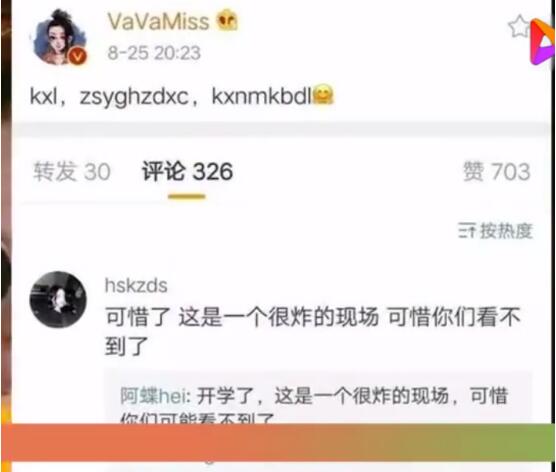Click the orange verified V badge

(78, 56)
